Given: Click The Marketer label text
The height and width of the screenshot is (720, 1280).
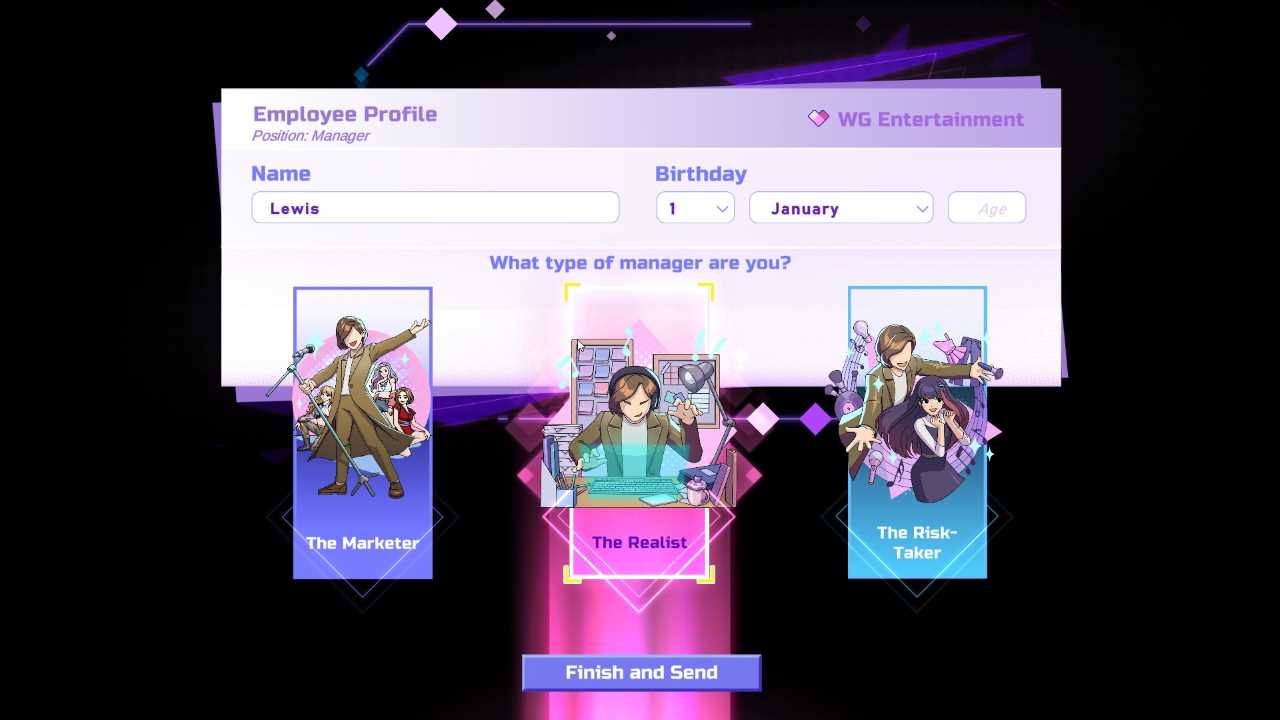Looking at the screenshot, I should tap(363, 543).
